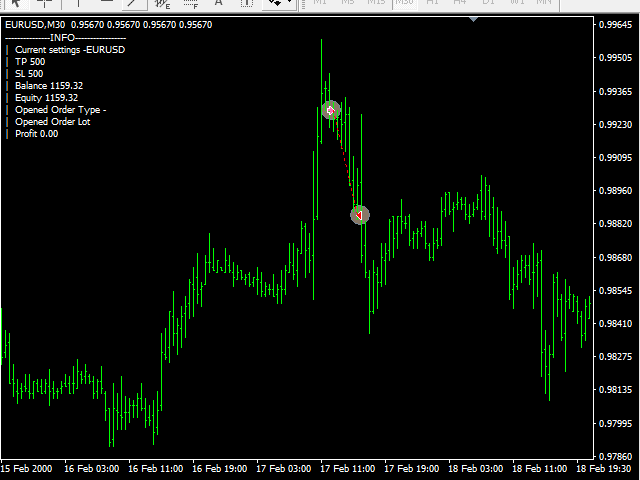Click the 0.99090 price axis label

(613, 158)
